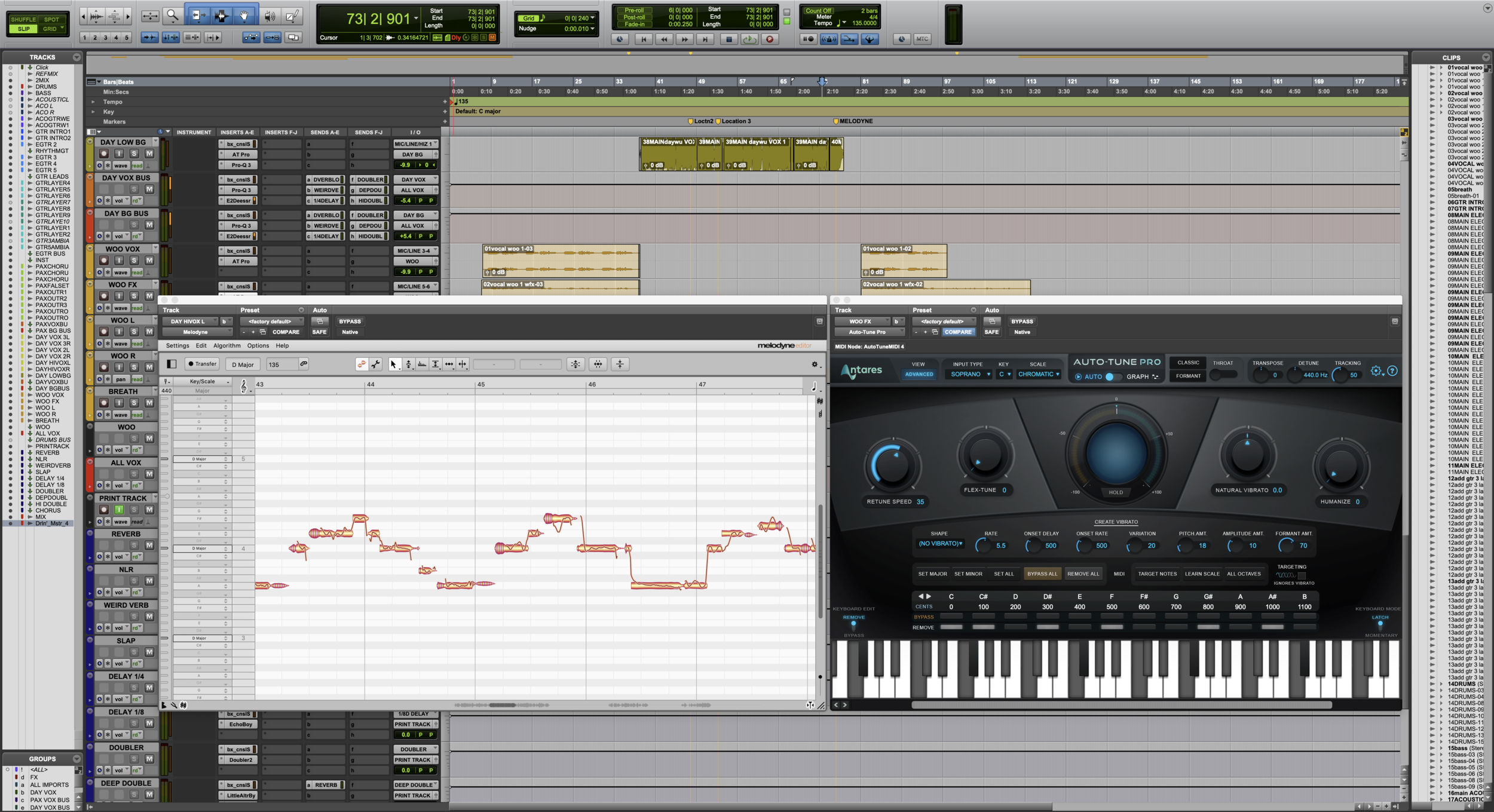Click the Rewind transport button

664,39
